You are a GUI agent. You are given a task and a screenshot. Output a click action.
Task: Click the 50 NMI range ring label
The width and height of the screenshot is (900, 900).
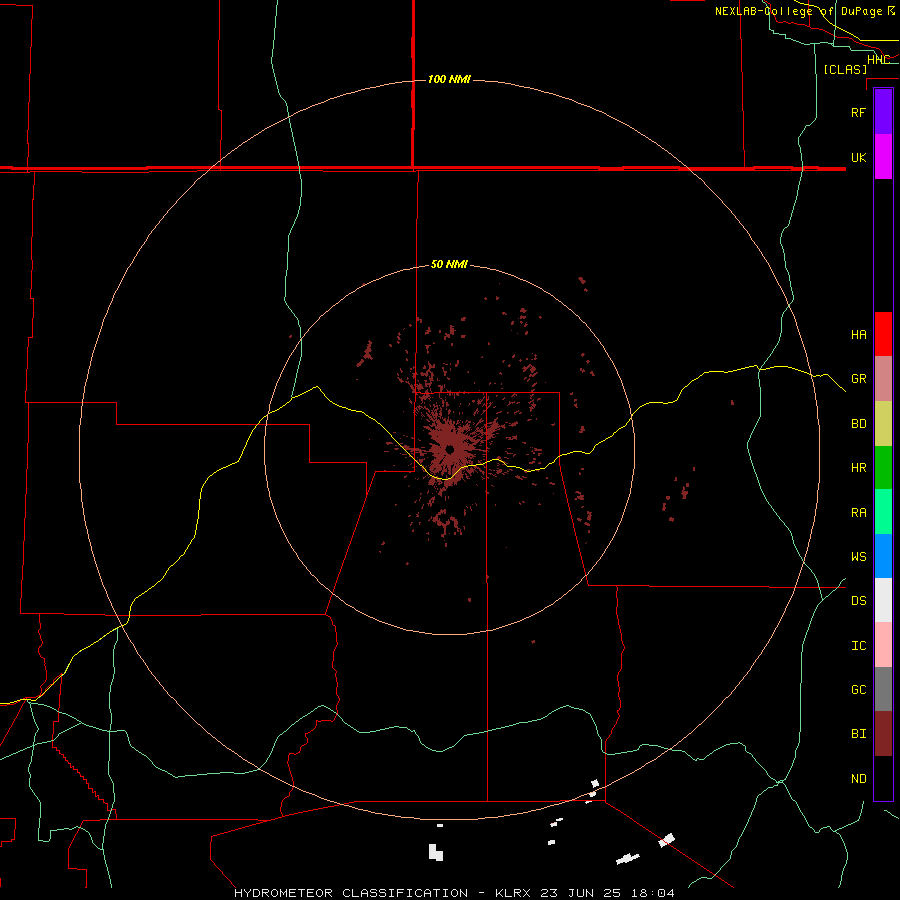449,264
